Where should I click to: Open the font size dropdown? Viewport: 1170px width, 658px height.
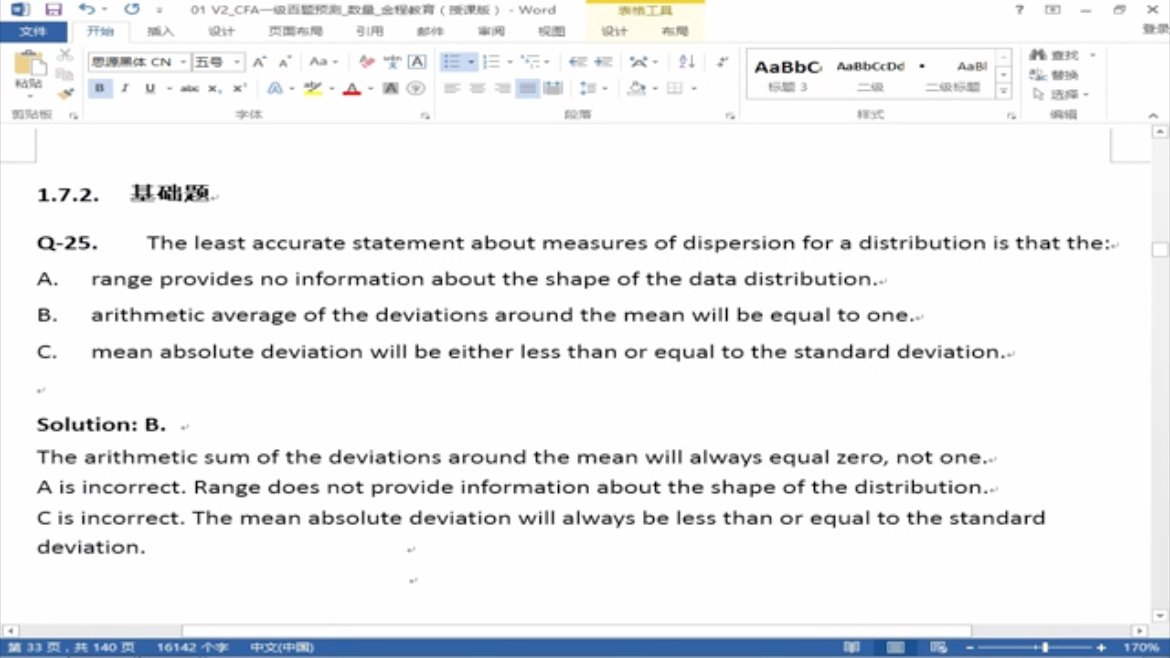(237, 62)
